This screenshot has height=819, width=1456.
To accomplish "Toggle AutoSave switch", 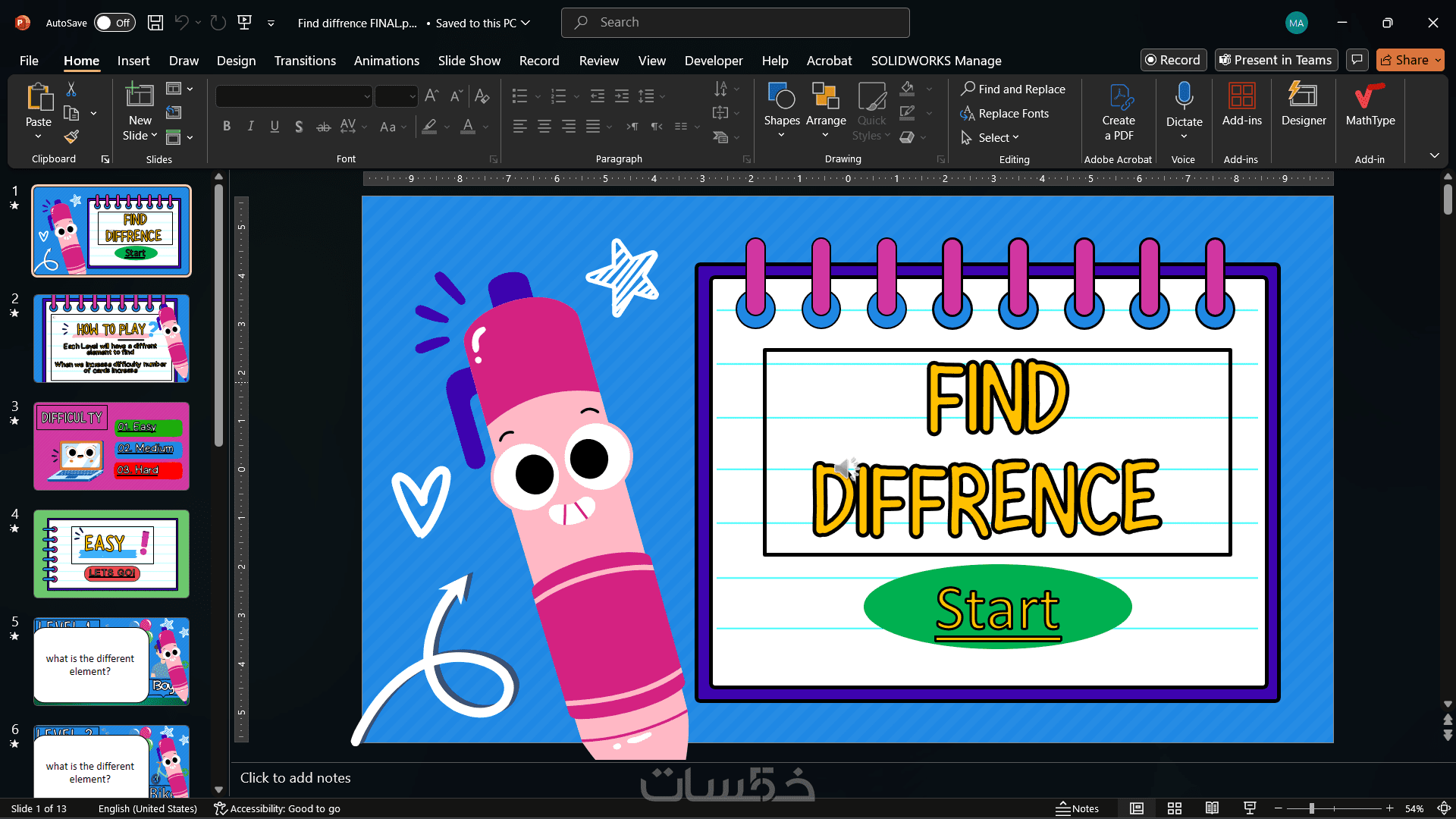I will point(115,23).
